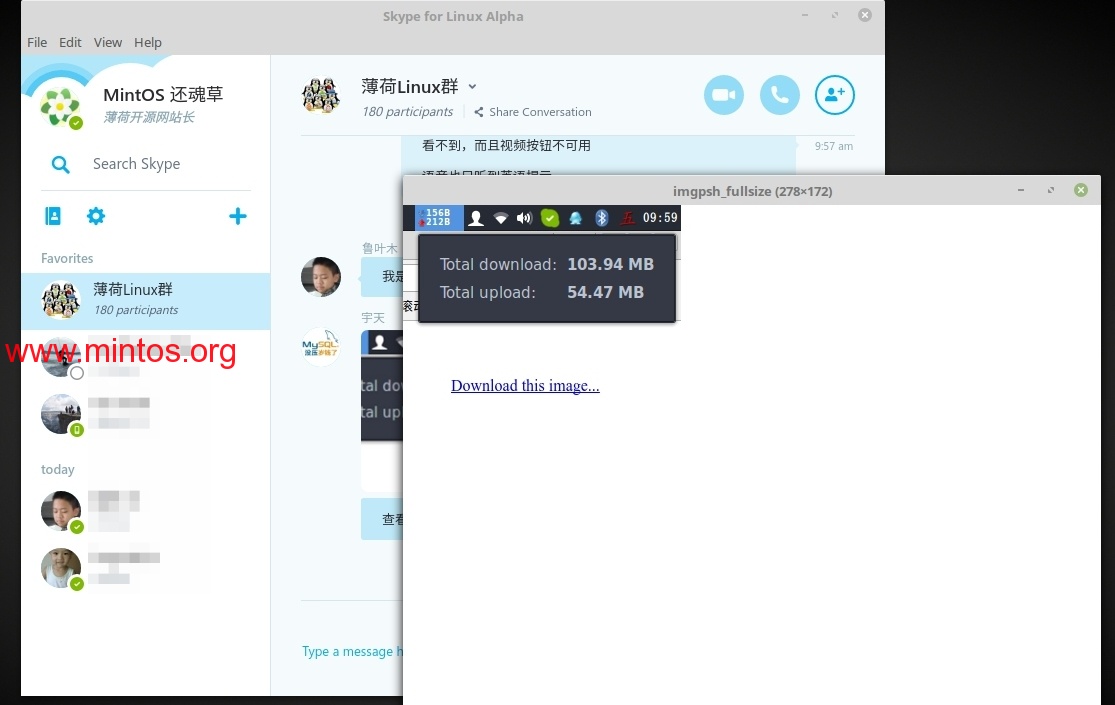Start a video call in Skype

[724, 95]
